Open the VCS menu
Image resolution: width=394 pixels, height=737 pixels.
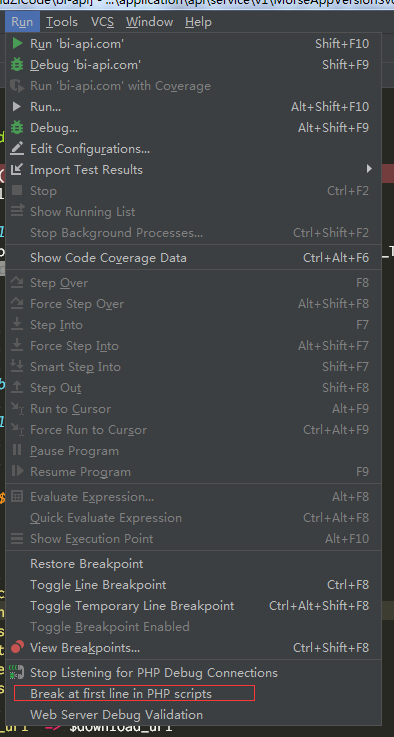pos(102,22)
